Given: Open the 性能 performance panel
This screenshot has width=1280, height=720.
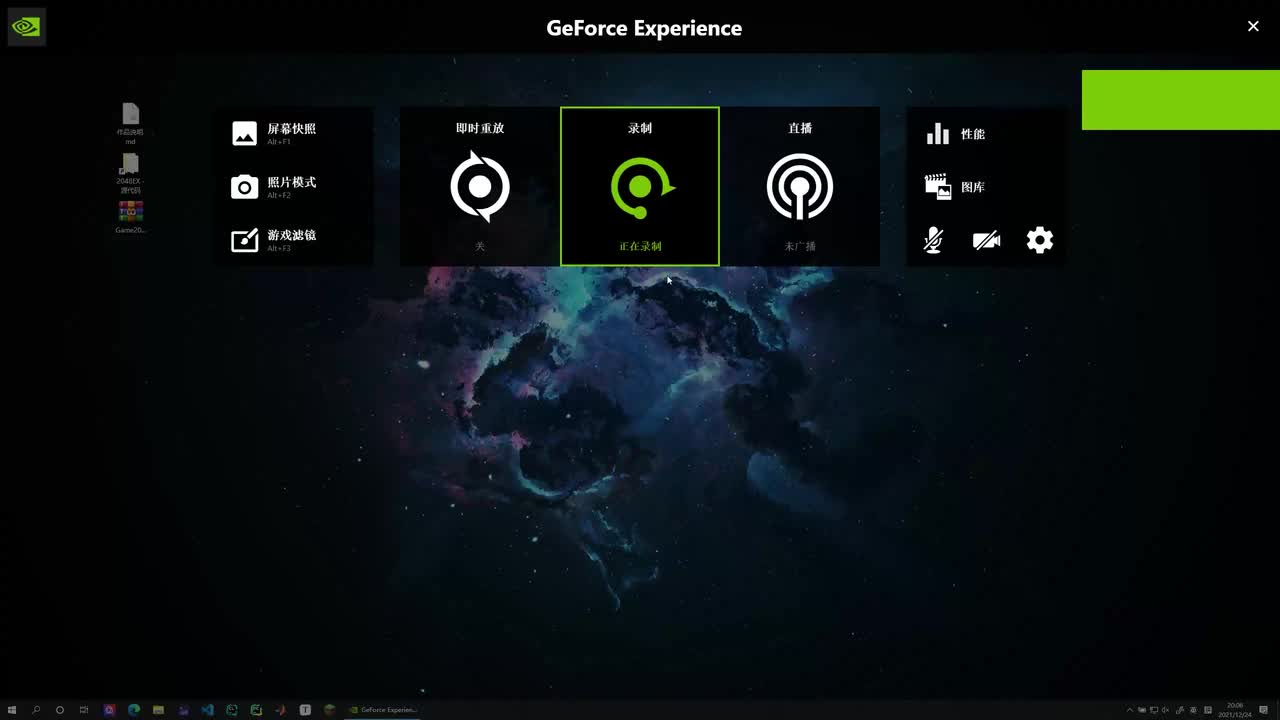Looking at the screenshot, I should click(x=956, y=134).
